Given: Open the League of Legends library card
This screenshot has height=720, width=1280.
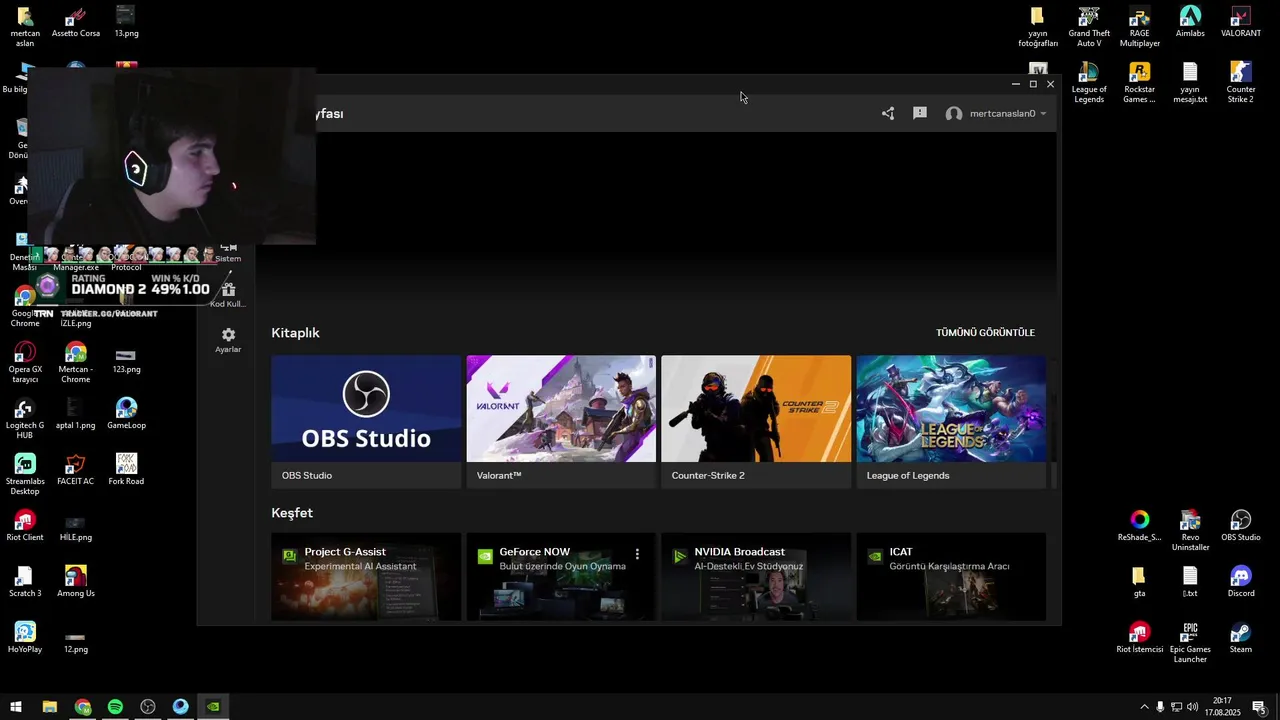Looking at the screenshot, I should (951, 421).
